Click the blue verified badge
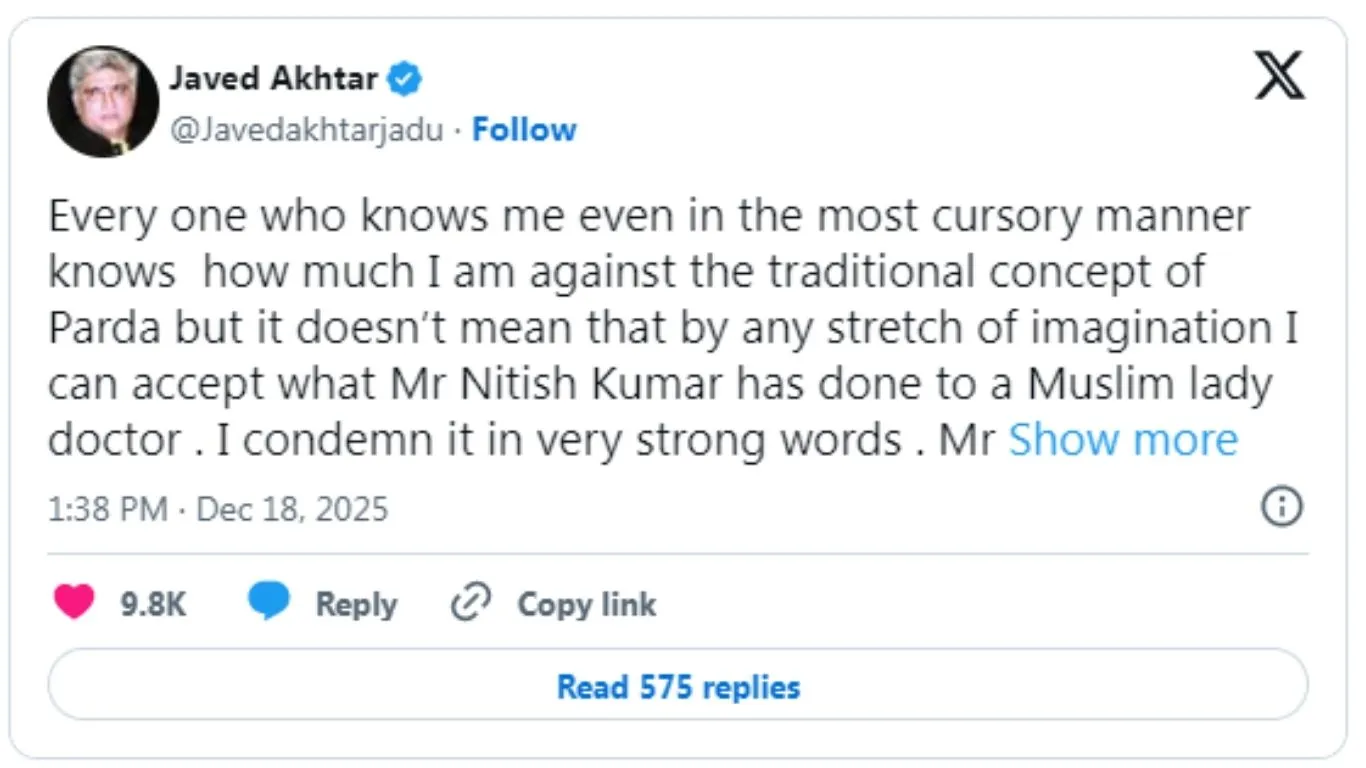 coord(405,80)
